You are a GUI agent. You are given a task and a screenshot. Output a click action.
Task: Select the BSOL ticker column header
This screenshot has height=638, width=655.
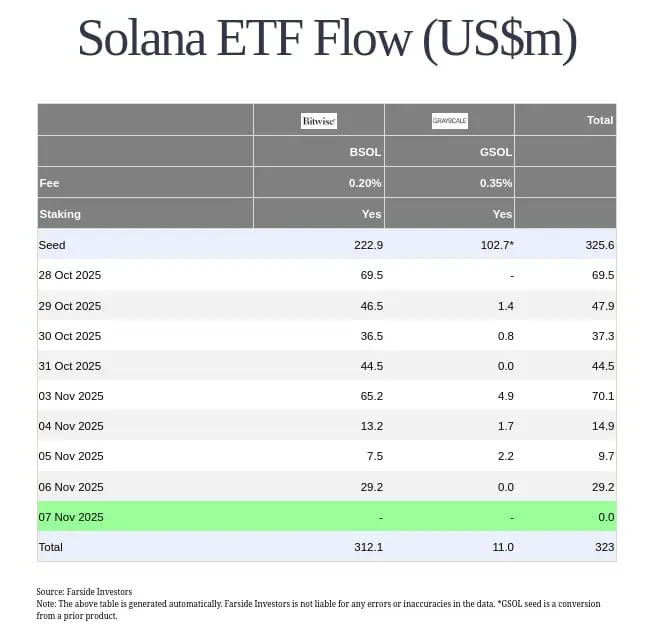click(x=365, y=152)
